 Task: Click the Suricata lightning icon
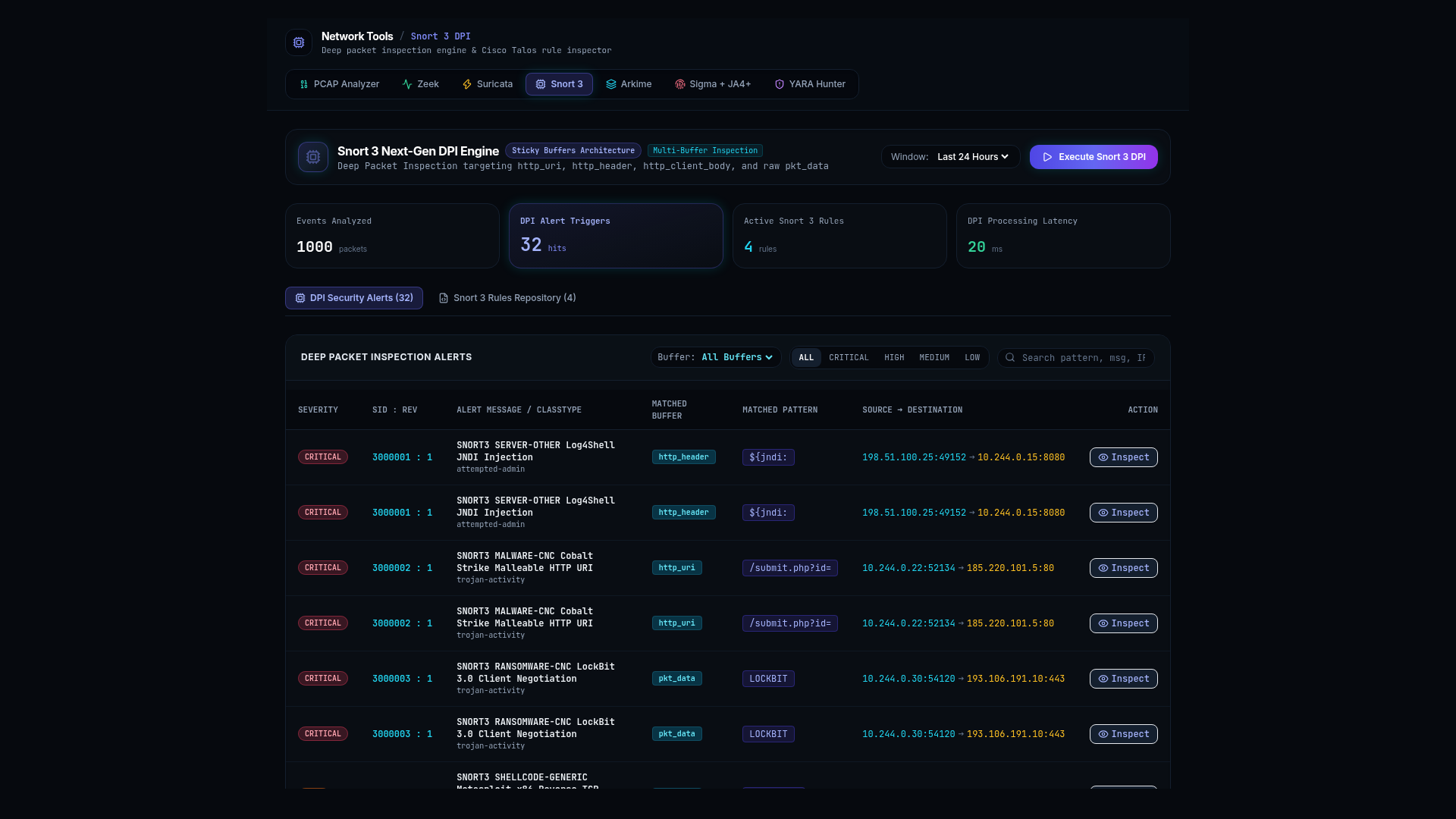pos(467,84)
